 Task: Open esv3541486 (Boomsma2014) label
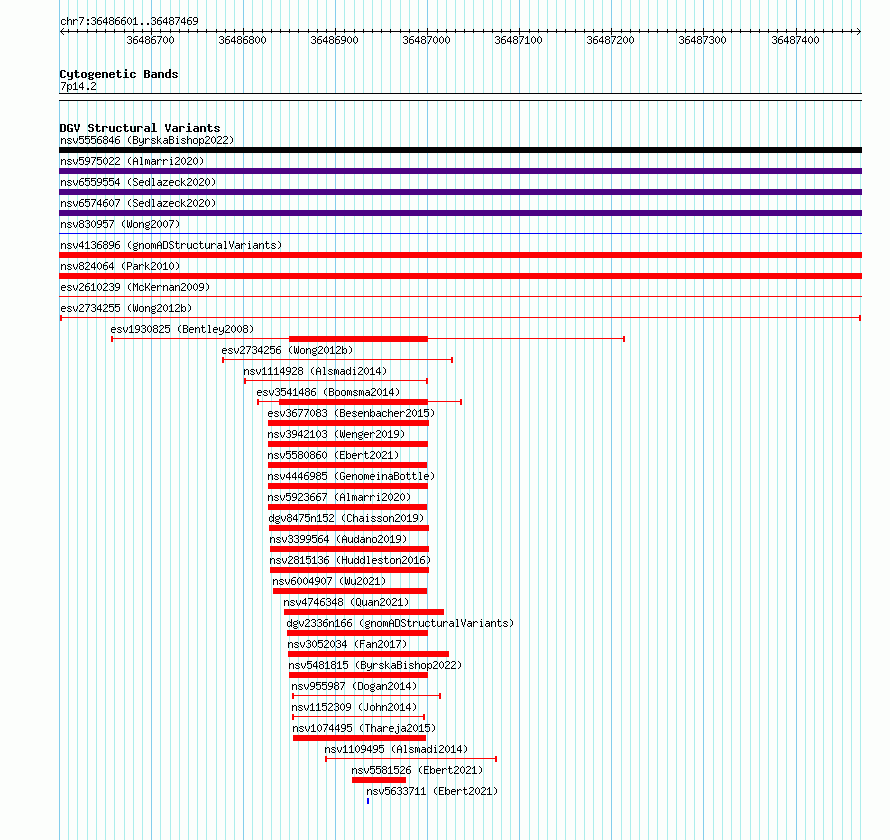pyautogui.click(x=328, y=392)
